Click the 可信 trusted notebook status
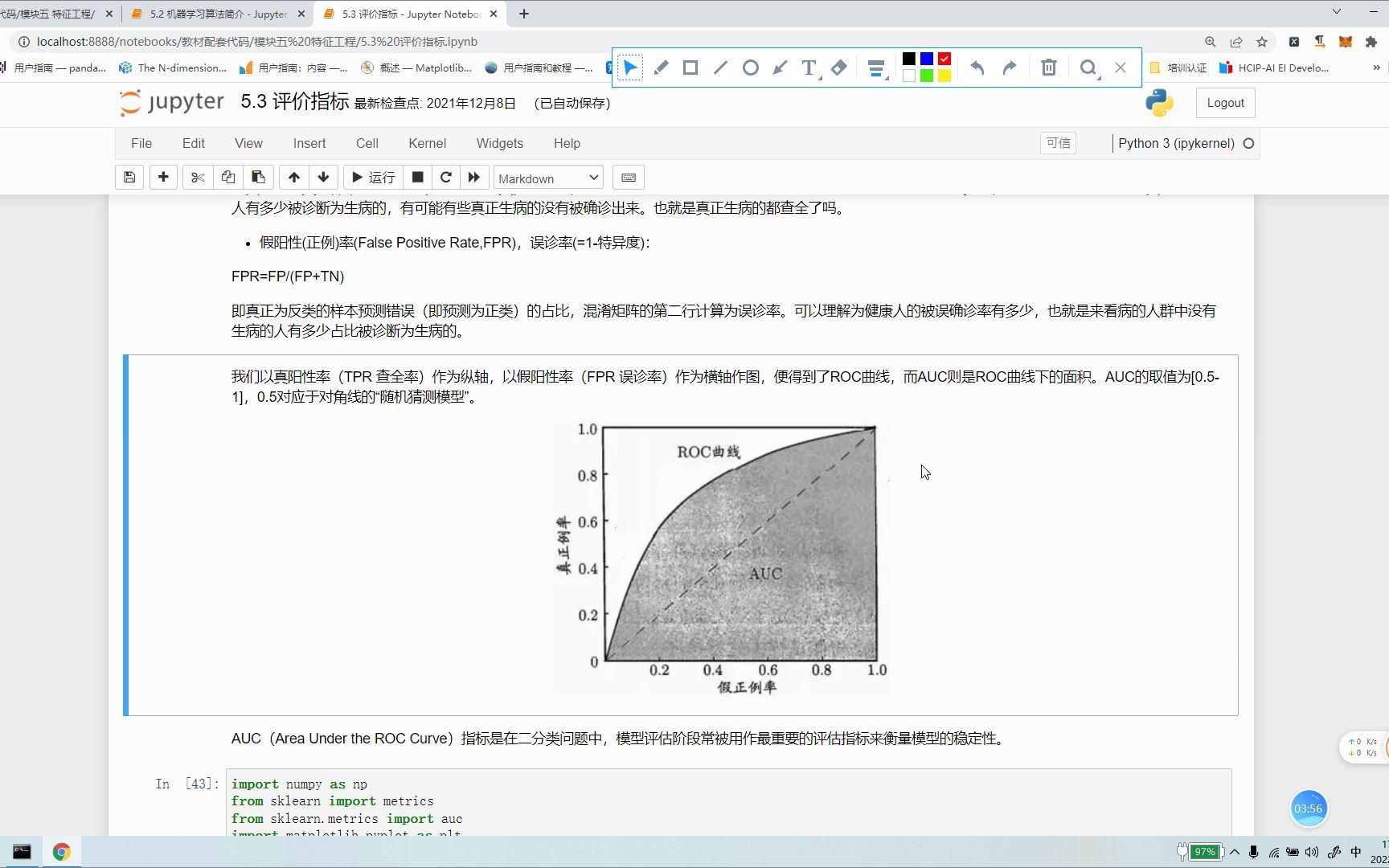Image resolution: width=1389 pixels, height=868 pixels. (x=1058, y=143)
